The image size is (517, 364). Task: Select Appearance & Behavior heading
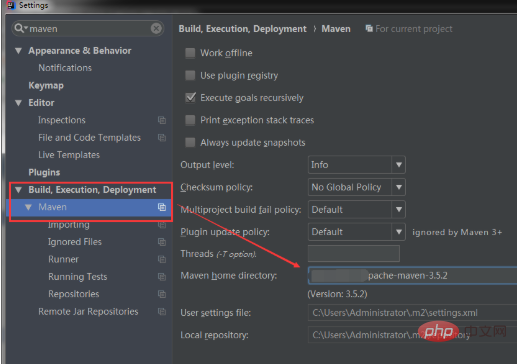(x=80, y=51)
